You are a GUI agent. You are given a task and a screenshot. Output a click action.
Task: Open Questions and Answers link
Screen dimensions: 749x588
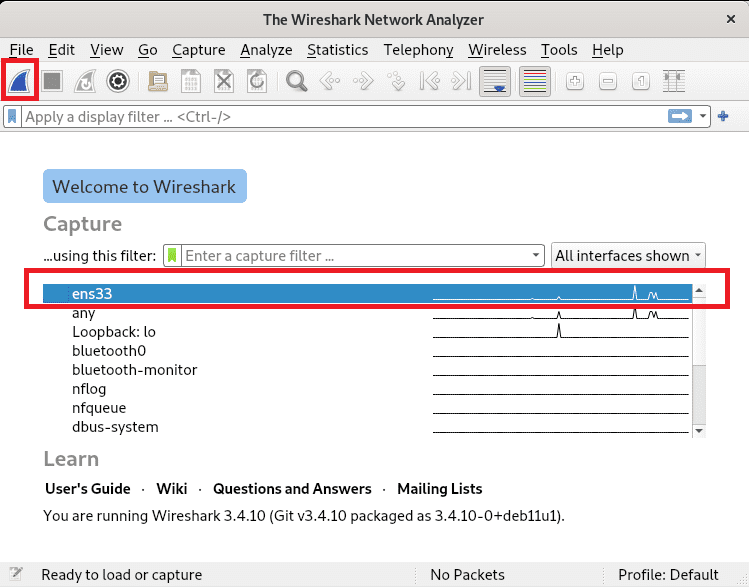pos(292,489)
